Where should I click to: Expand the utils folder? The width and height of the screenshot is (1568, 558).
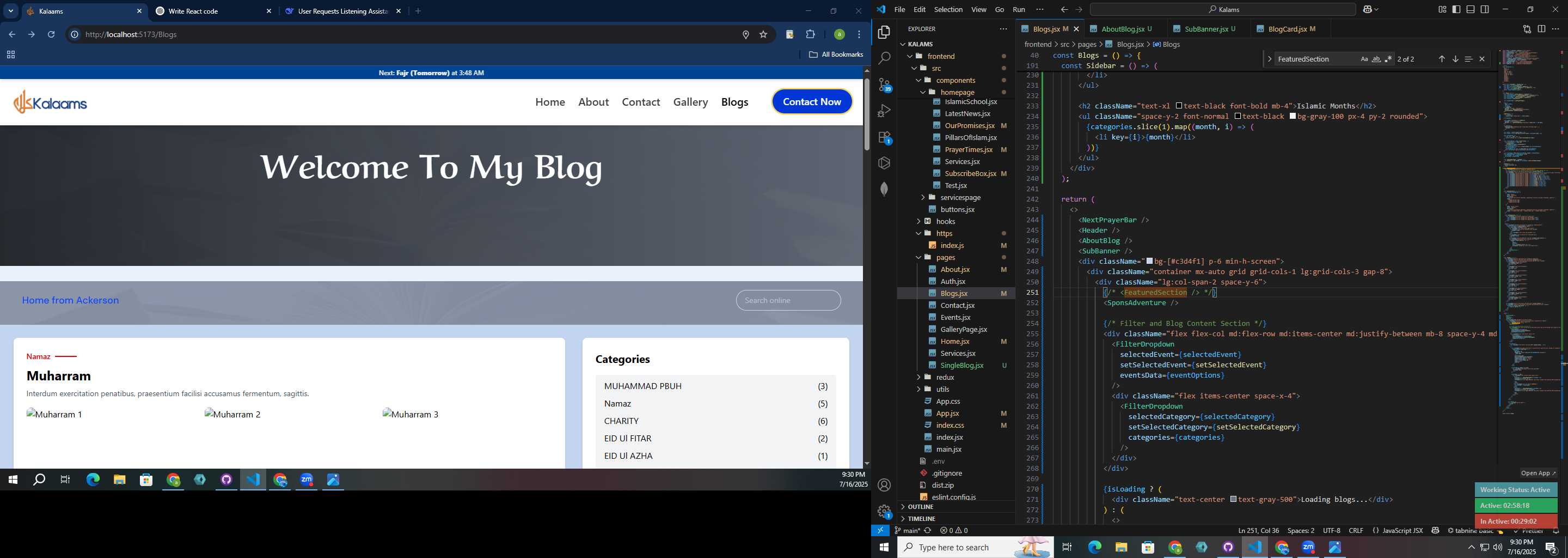tap(918, 389)
